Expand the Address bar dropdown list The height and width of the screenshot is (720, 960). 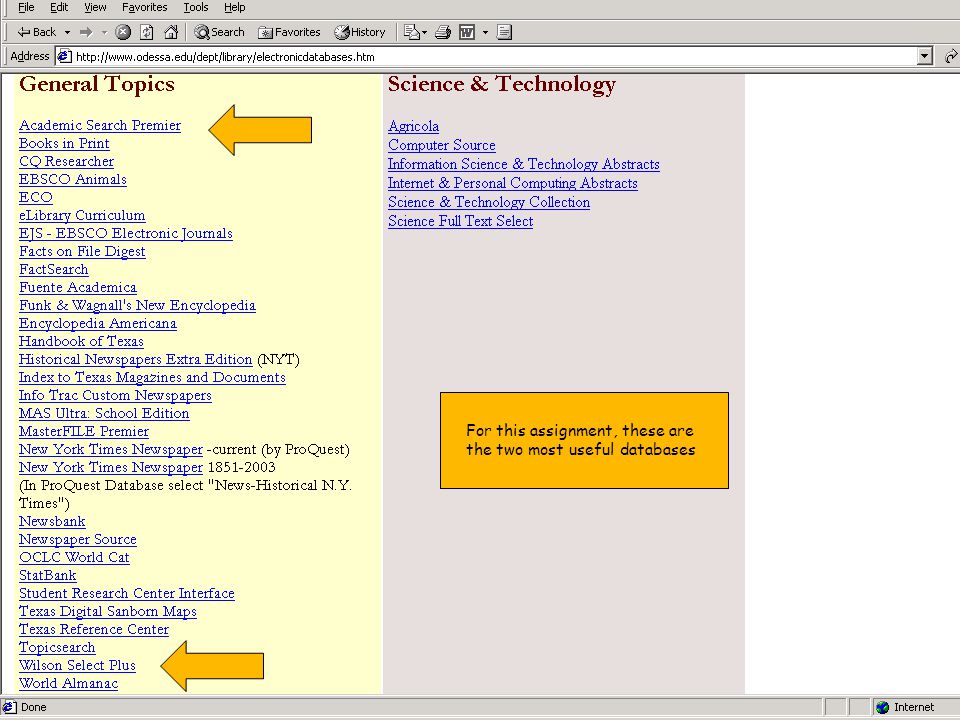pyautogui.click(x=924, y=57)
